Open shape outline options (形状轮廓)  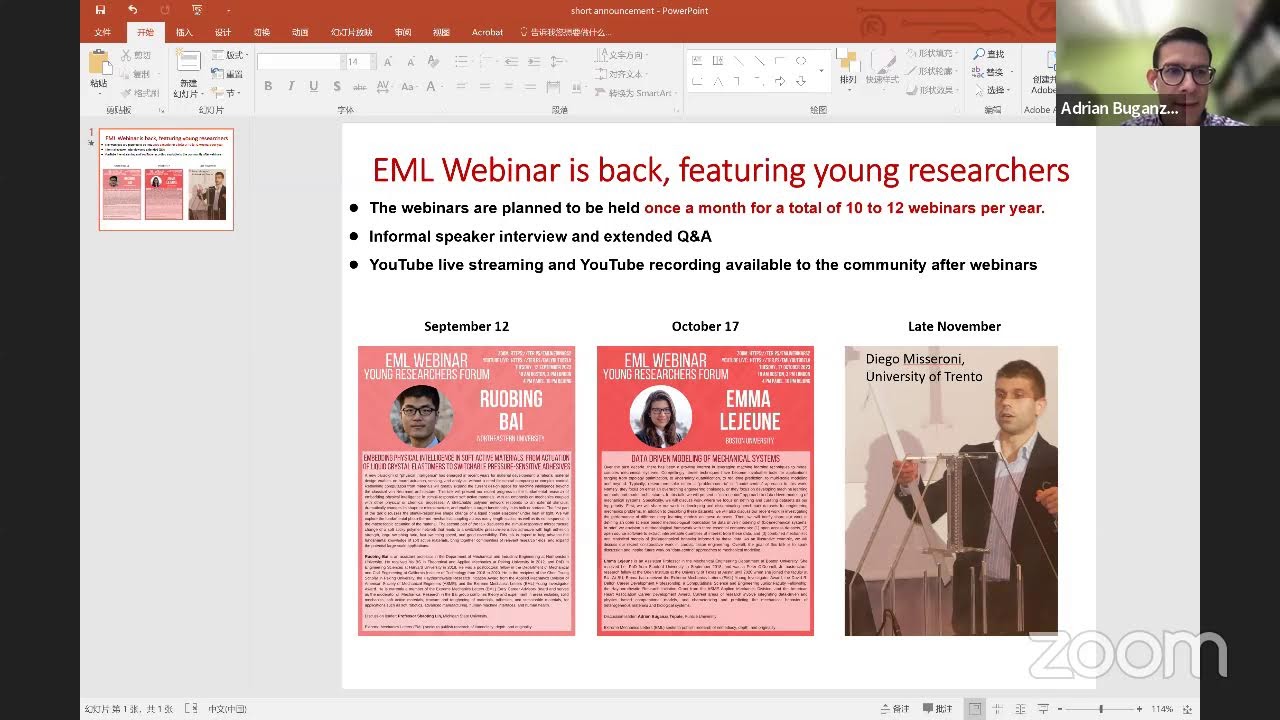934,71
